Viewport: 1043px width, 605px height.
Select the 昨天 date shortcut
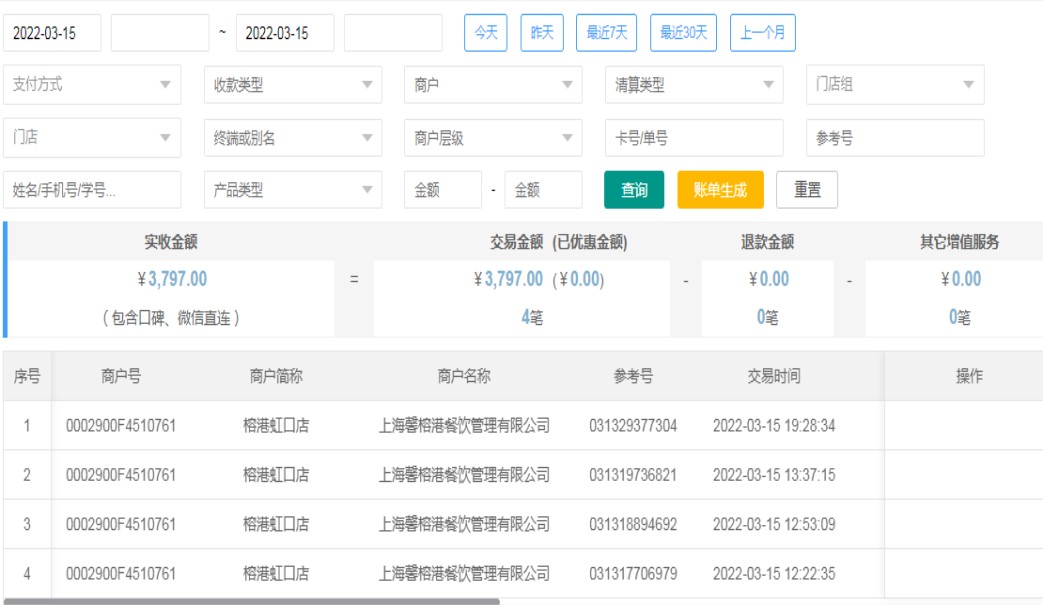click(543, 33)
